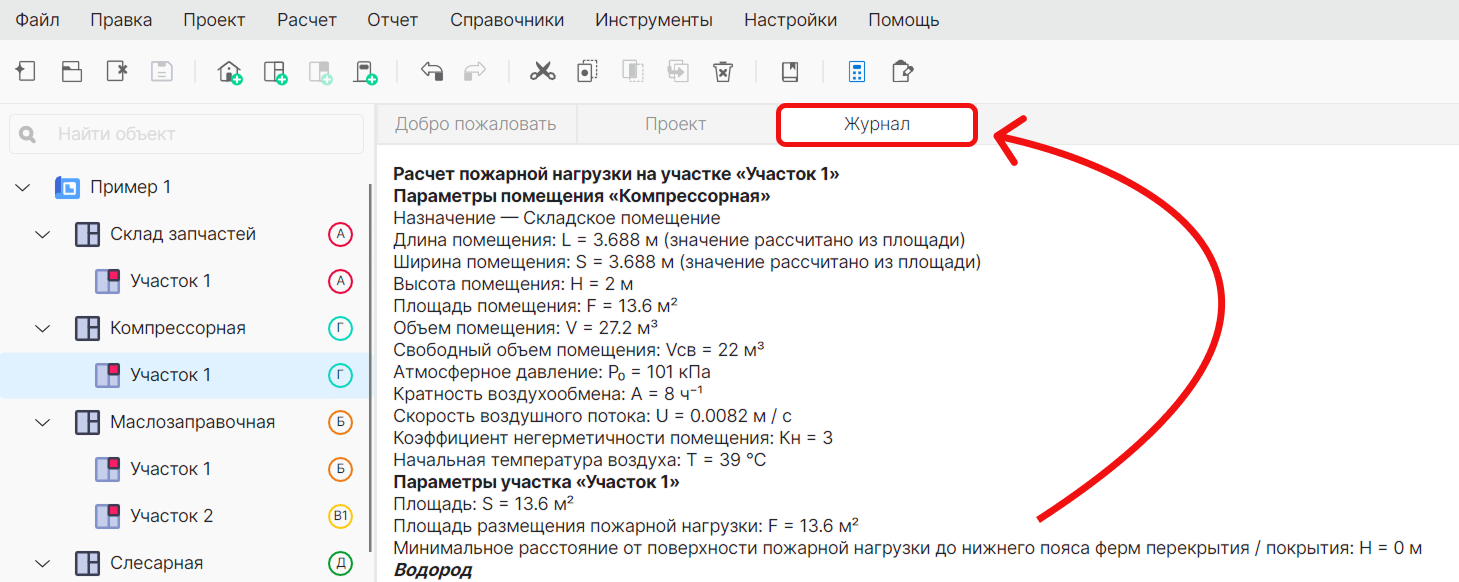This screenshot has height=582, width=1459.
Task: Click the line Высота помещения: H = 2 м
Action: point(513,284)
